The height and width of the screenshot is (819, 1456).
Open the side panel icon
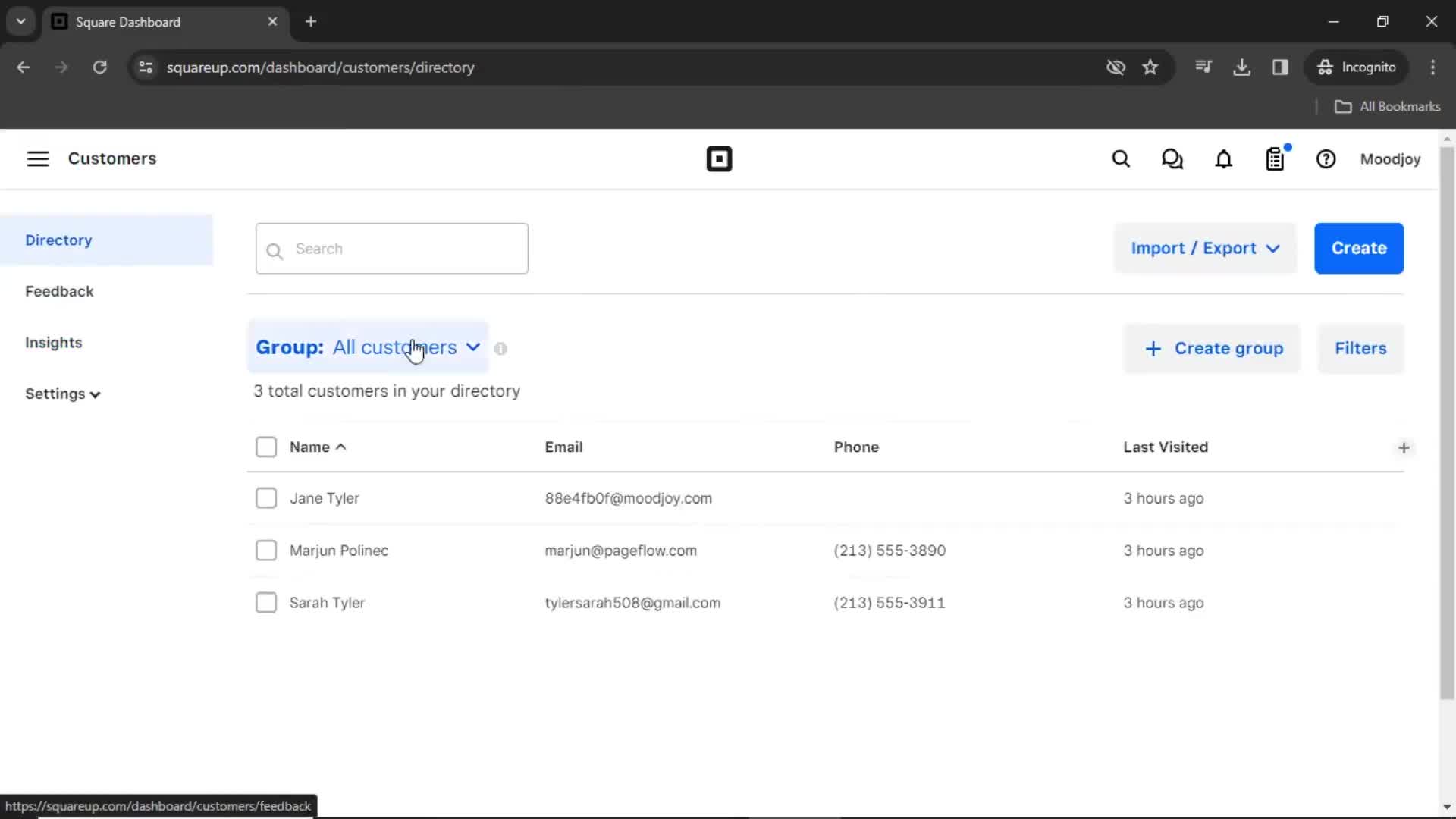pos(1280,67)
